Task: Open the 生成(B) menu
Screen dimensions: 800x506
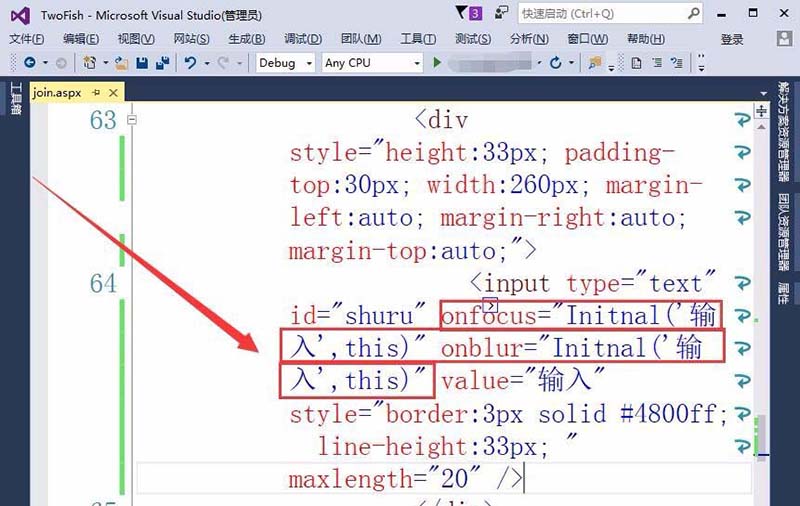Action: (246, 39)
